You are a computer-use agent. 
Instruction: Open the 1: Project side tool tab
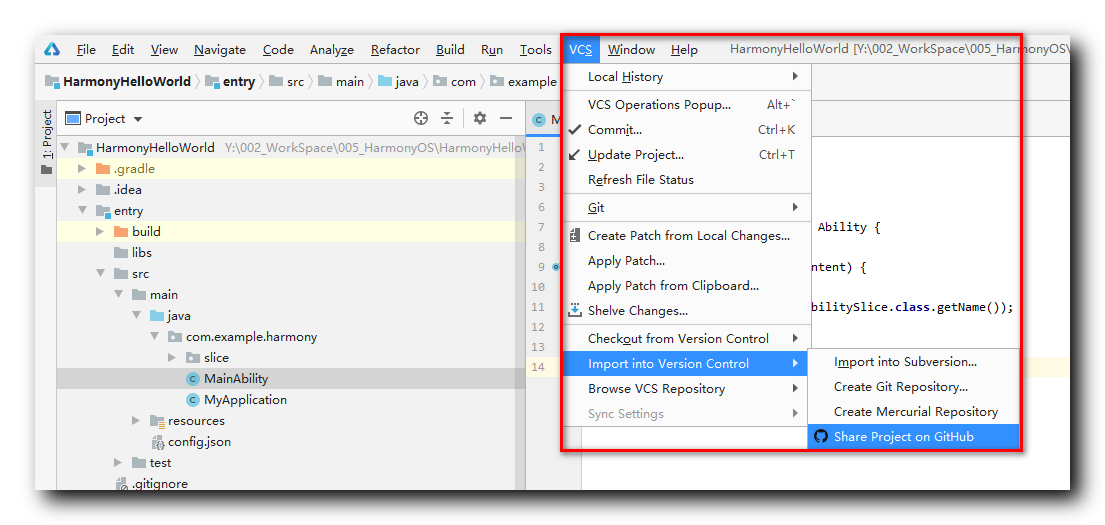[47, 141]
